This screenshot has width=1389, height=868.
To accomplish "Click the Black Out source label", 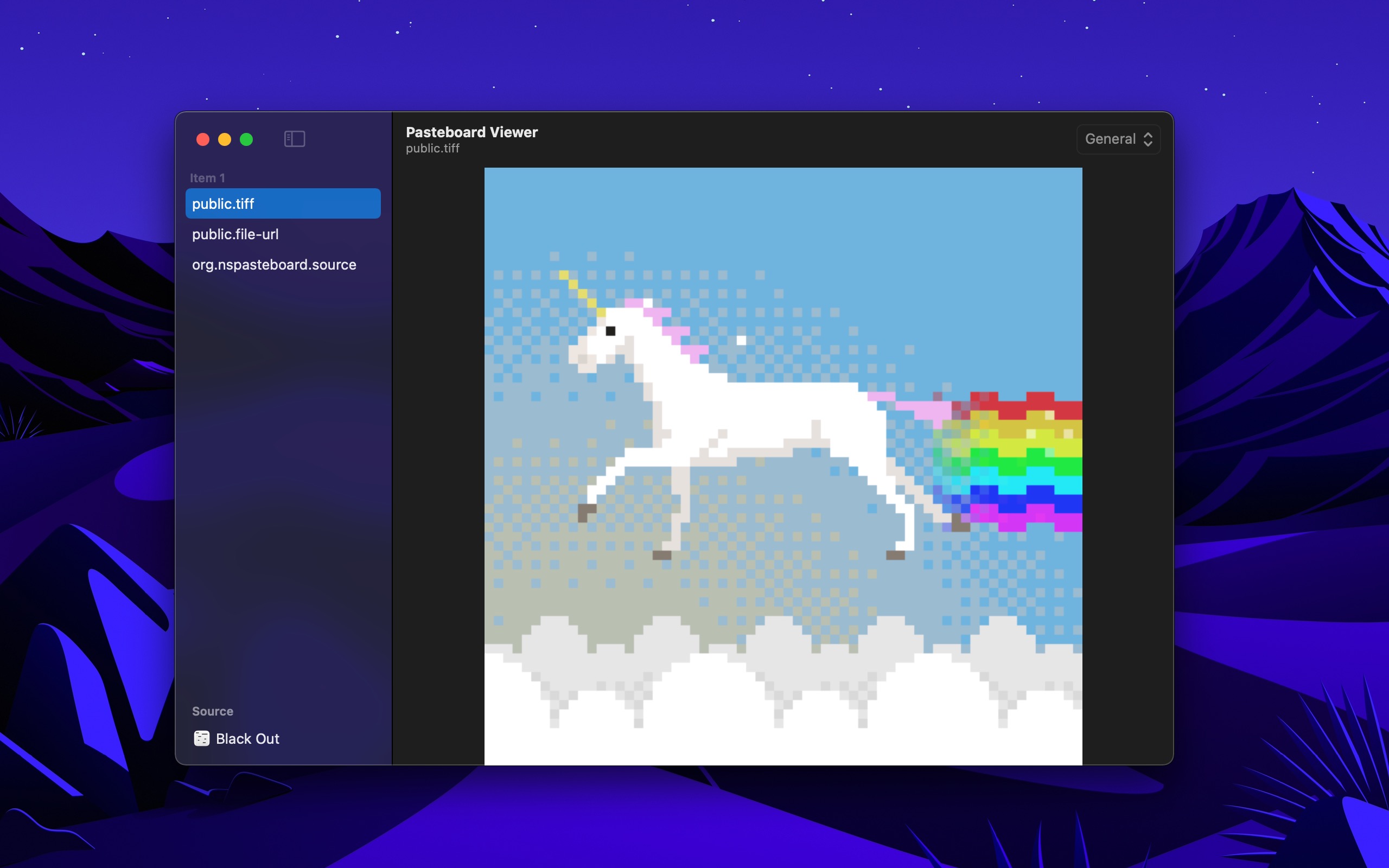I will [247, 738].
